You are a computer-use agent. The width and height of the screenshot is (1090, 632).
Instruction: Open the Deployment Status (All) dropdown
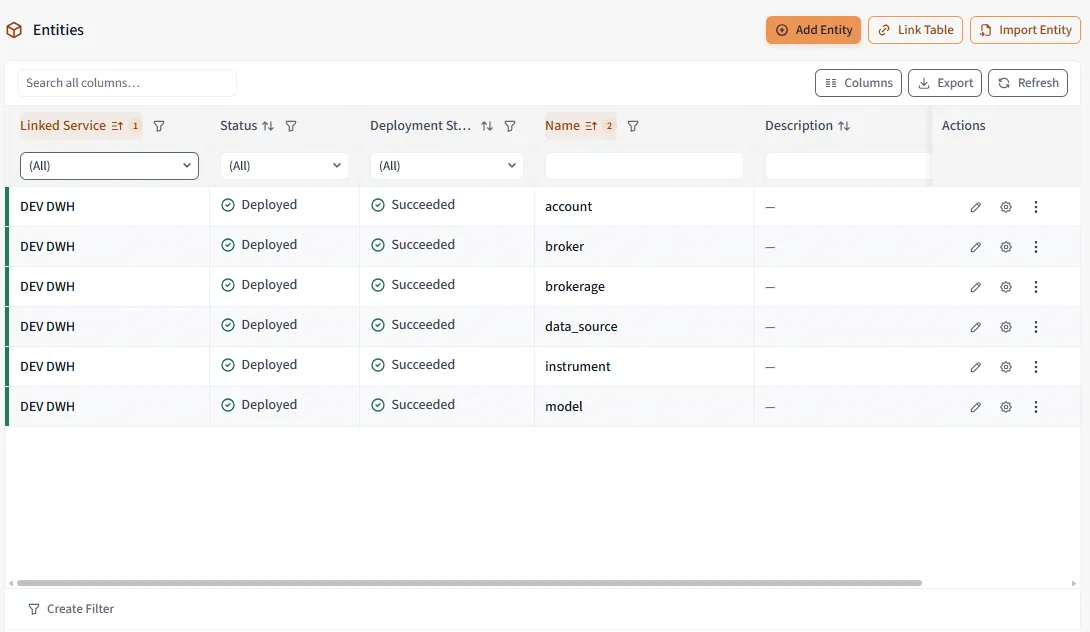coord(446,165)
